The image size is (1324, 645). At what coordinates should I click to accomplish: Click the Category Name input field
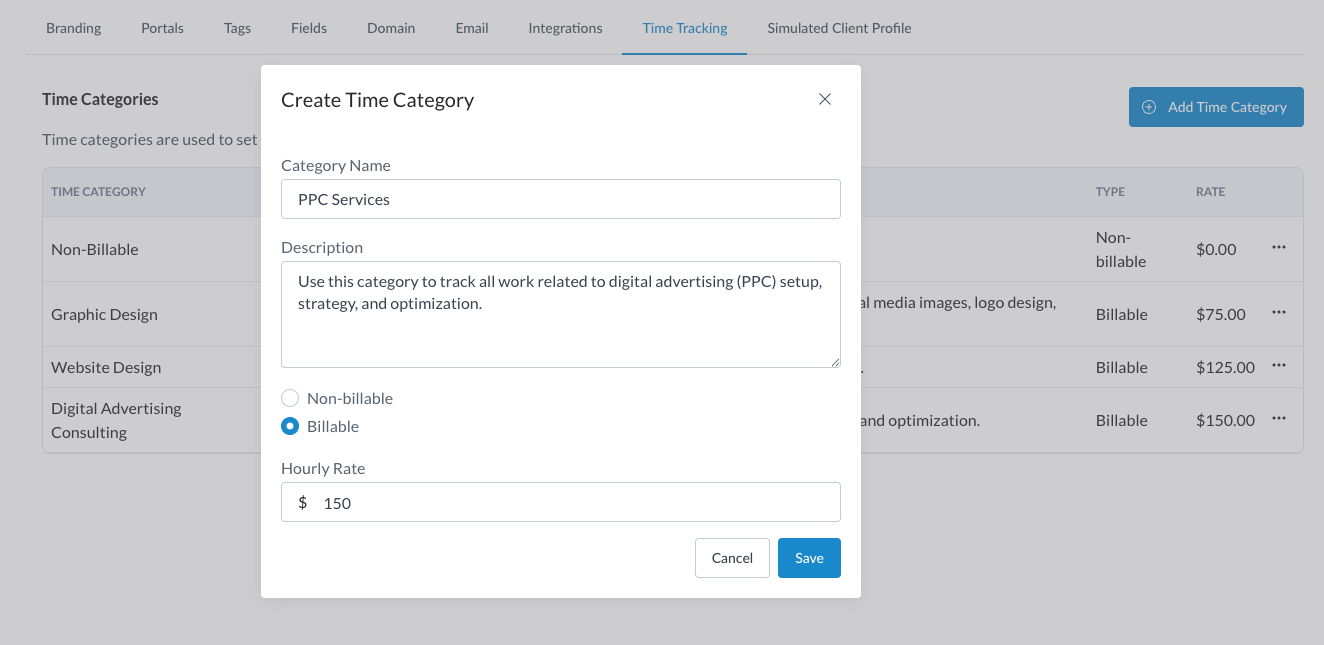[560, 199]
